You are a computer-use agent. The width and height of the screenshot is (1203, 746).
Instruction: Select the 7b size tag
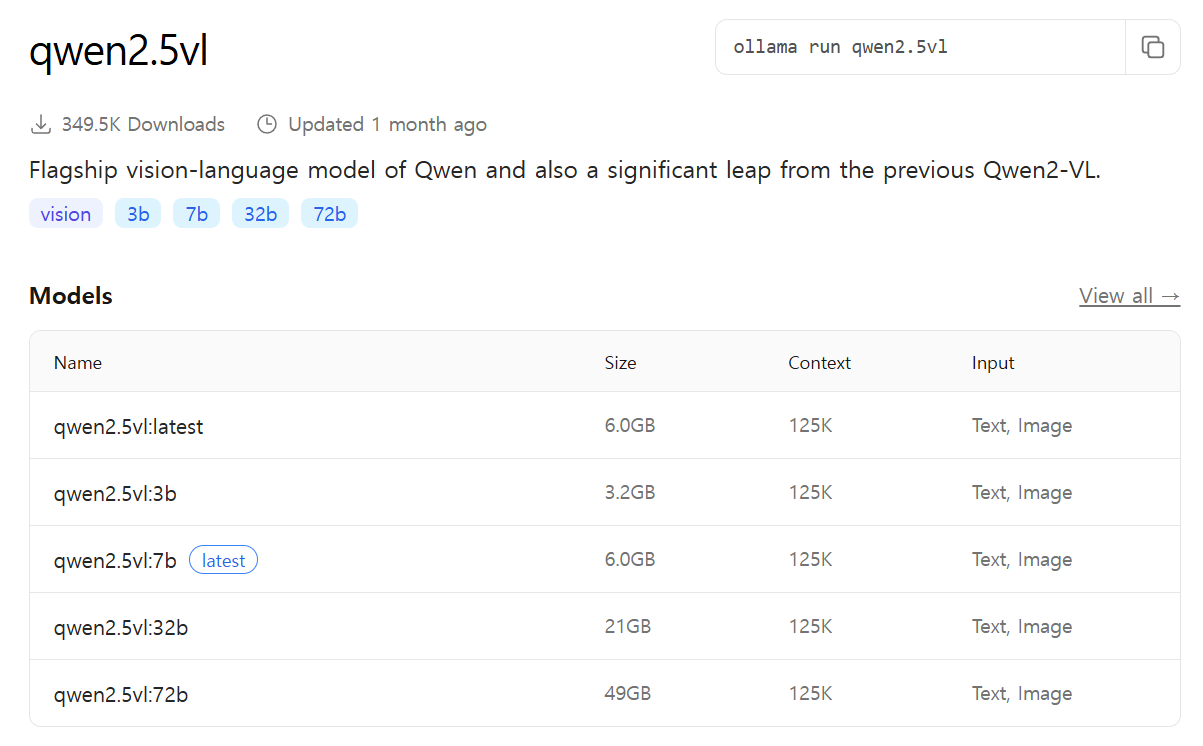[196, 214]
